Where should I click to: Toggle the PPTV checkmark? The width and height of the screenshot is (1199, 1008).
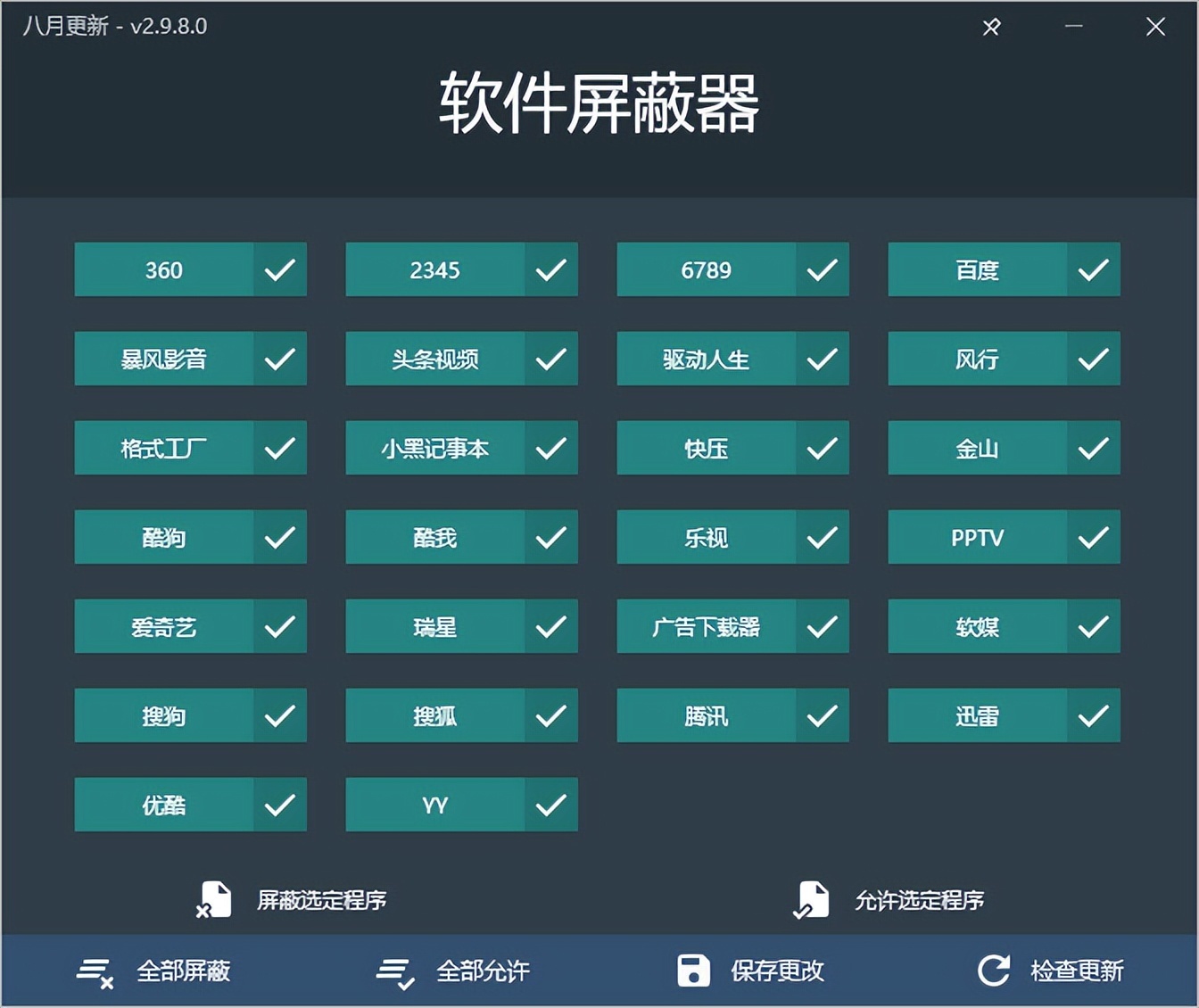[1093, 537]
